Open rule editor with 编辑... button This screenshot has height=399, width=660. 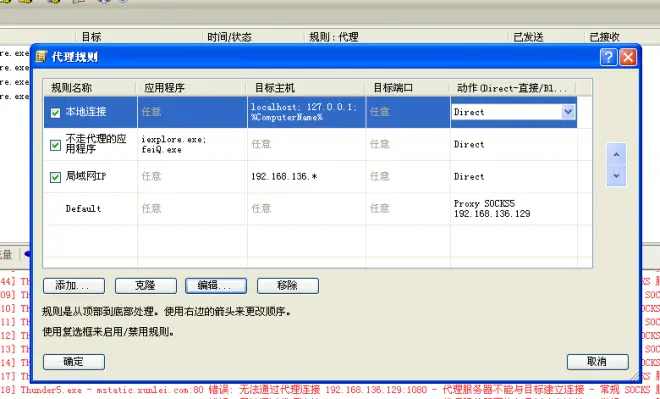216,286
